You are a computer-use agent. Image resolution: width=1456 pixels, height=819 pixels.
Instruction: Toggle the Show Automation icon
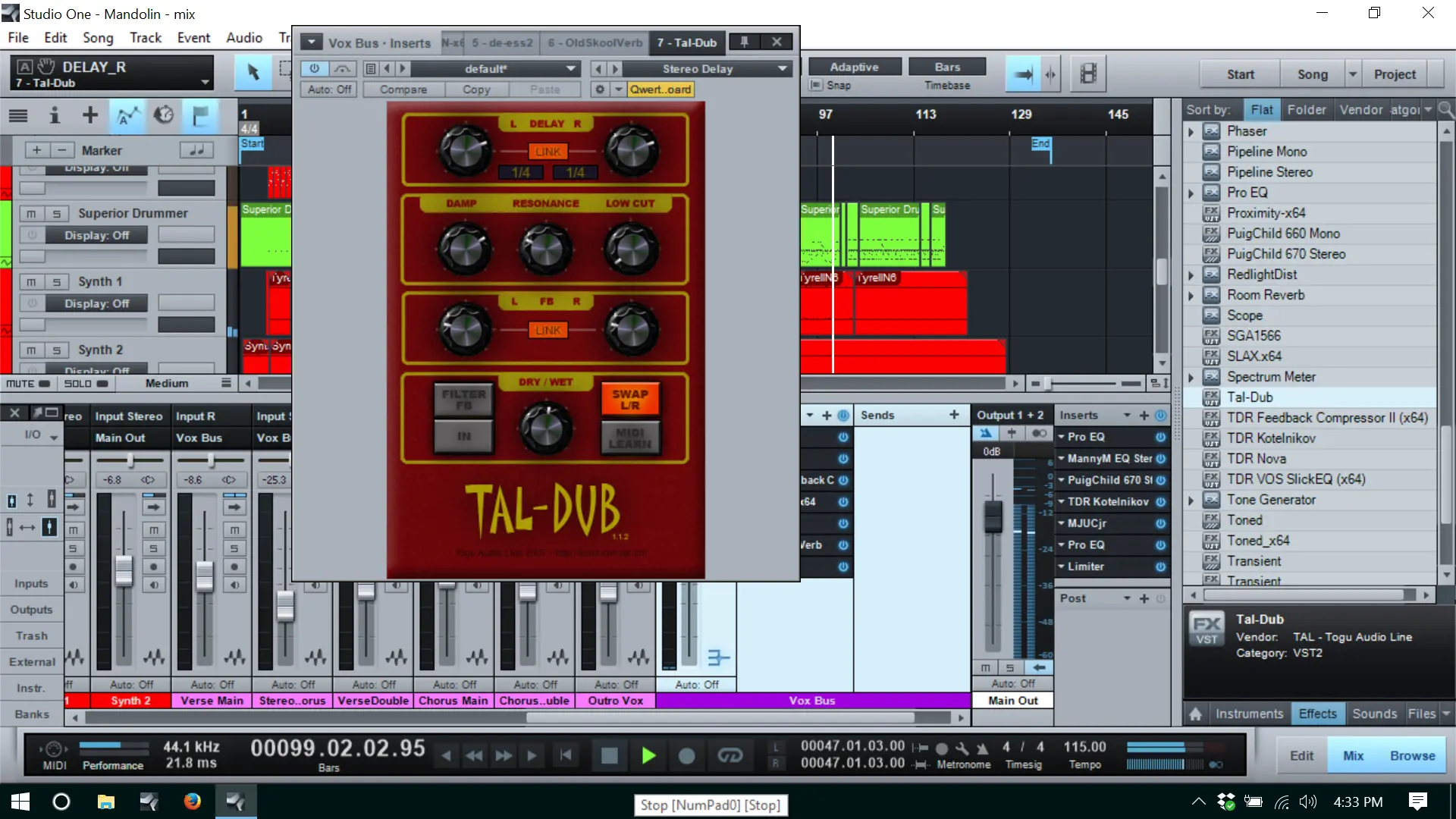tap(127, 116)
